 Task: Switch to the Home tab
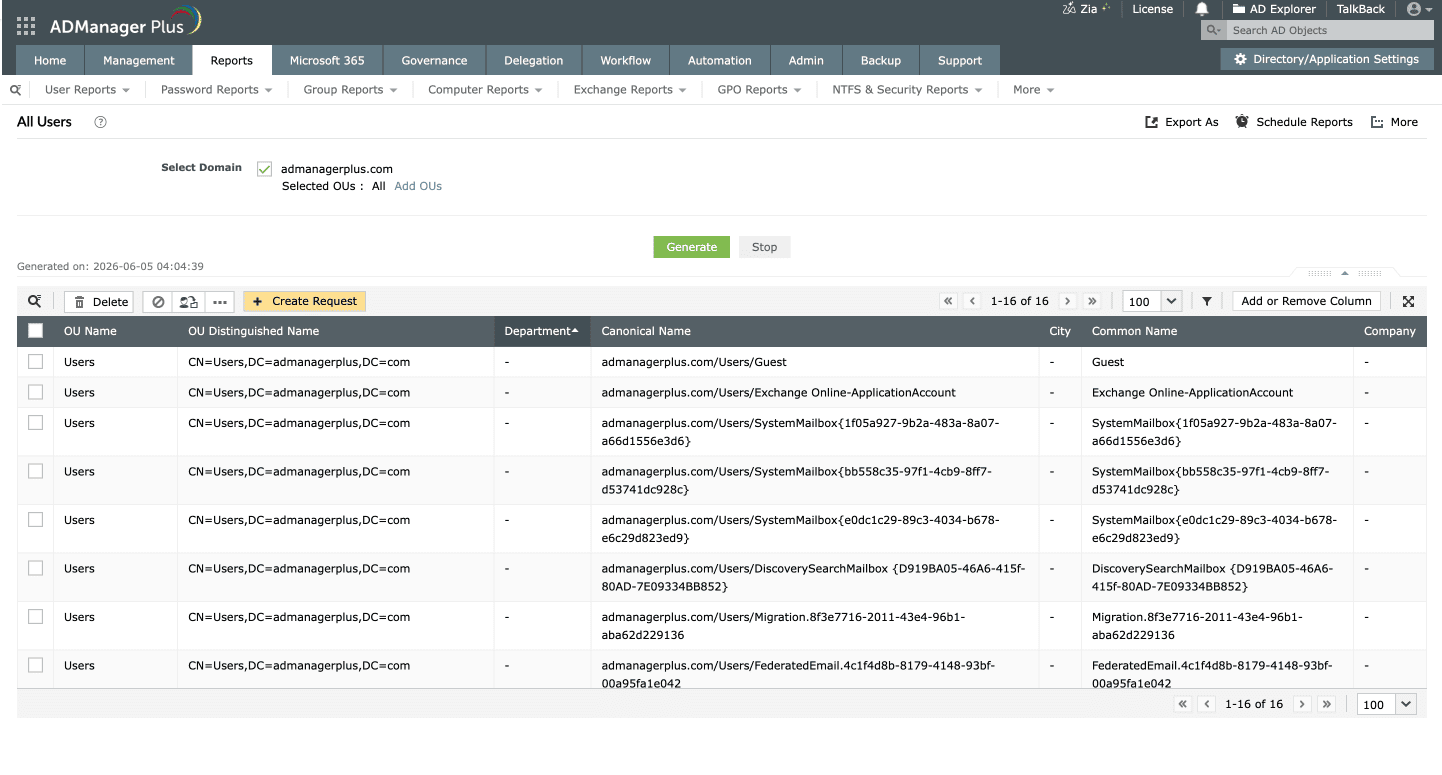50,60
